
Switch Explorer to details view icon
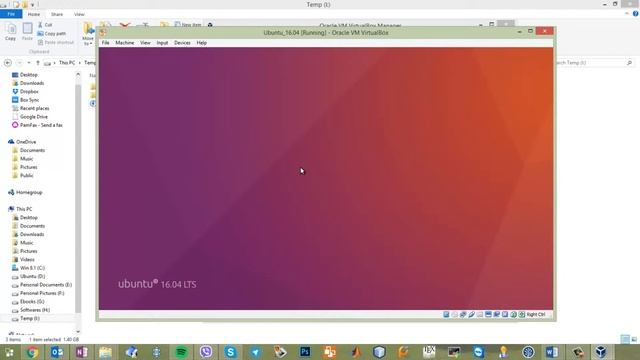tap(625, 339)
